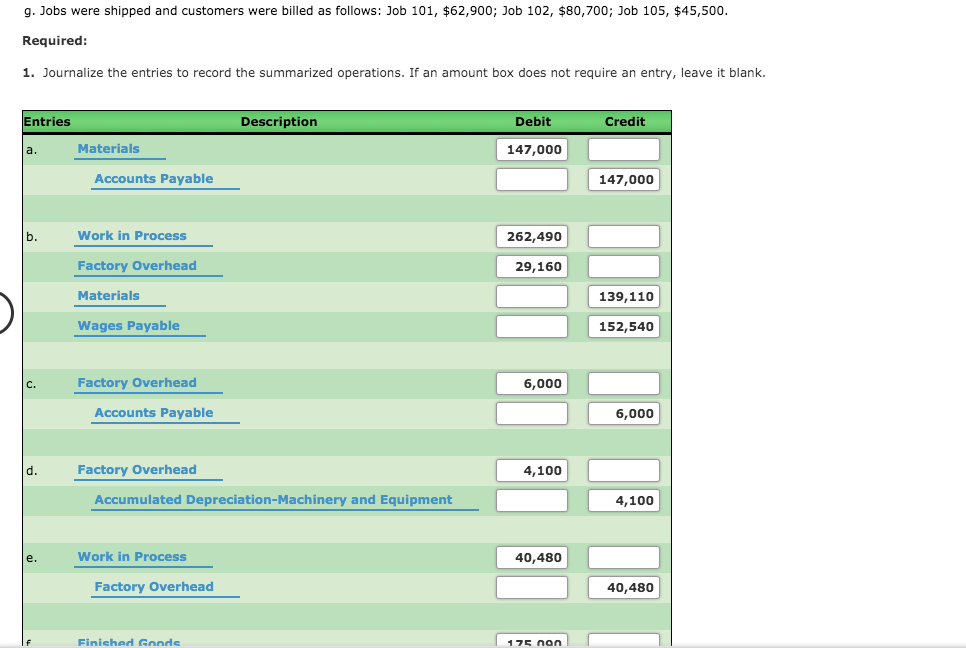The width and height of the screenshot is (966, 648).
Task: Select the Wages Payable account in entry b
Action: click(126, 325)
